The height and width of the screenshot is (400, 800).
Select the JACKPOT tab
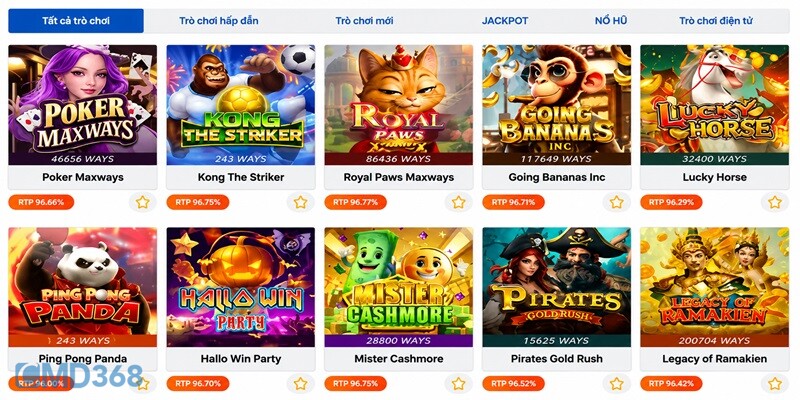click(505, 21)
